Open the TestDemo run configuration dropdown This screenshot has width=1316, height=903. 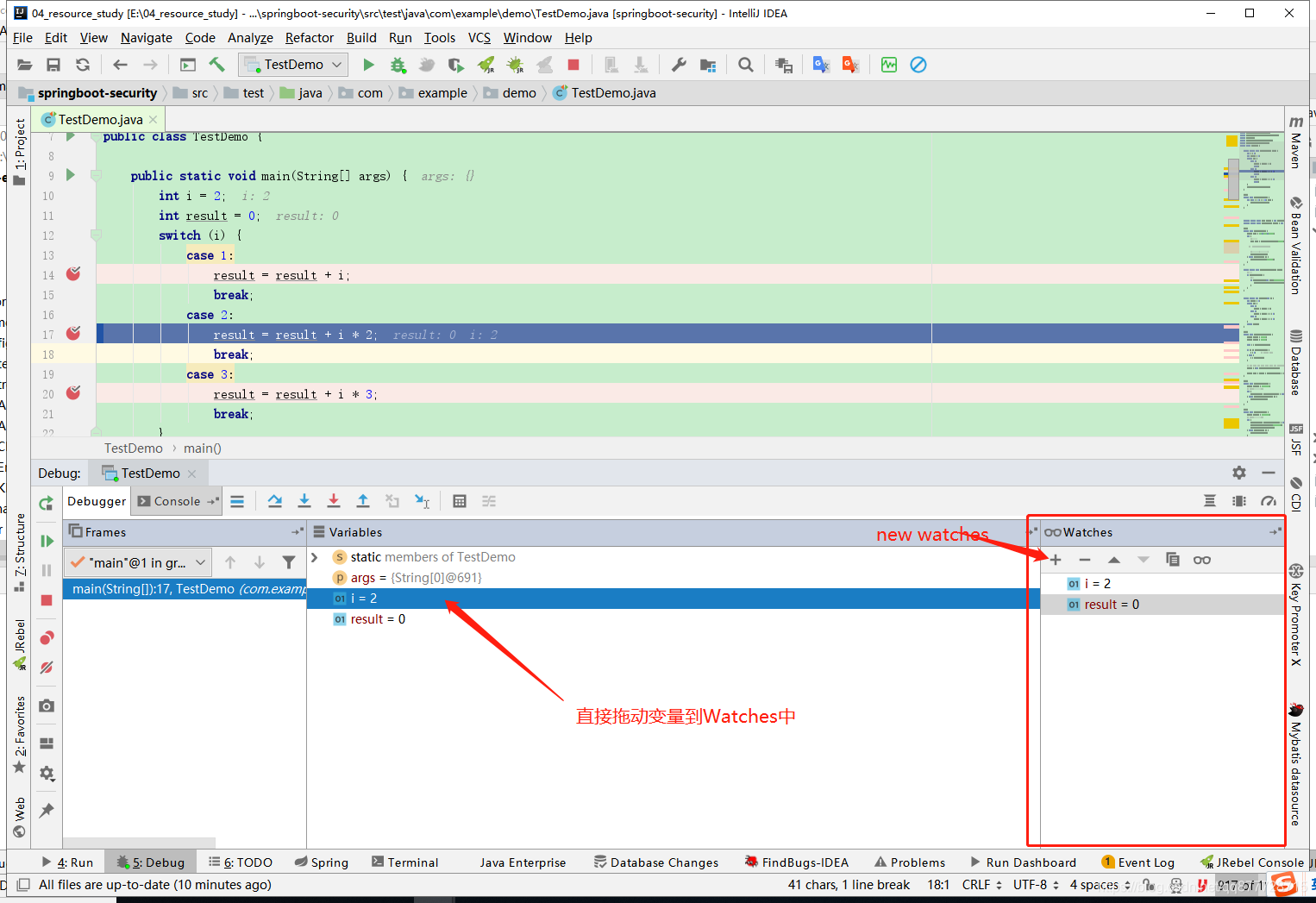(x=294, y=65)
